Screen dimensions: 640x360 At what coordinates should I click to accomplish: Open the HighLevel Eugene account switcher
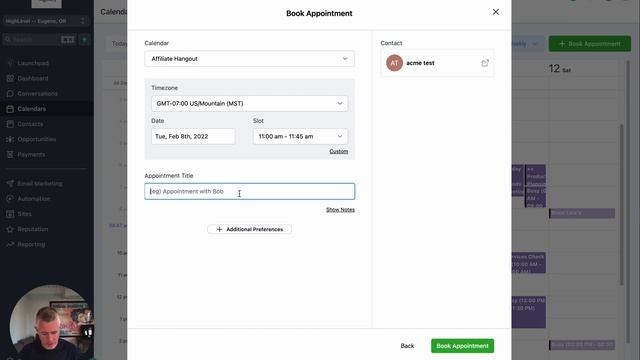(x=46, y=21)
